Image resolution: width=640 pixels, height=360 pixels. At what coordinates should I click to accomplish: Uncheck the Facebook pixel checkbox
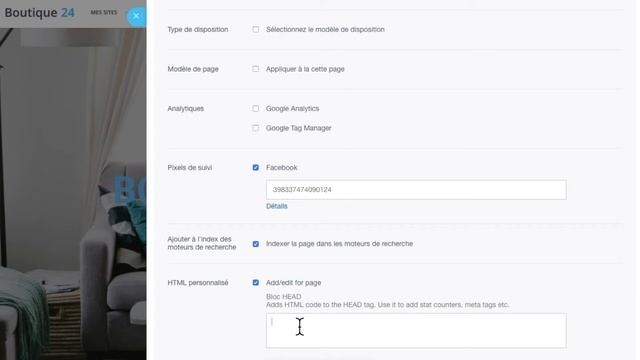(256, 168)
